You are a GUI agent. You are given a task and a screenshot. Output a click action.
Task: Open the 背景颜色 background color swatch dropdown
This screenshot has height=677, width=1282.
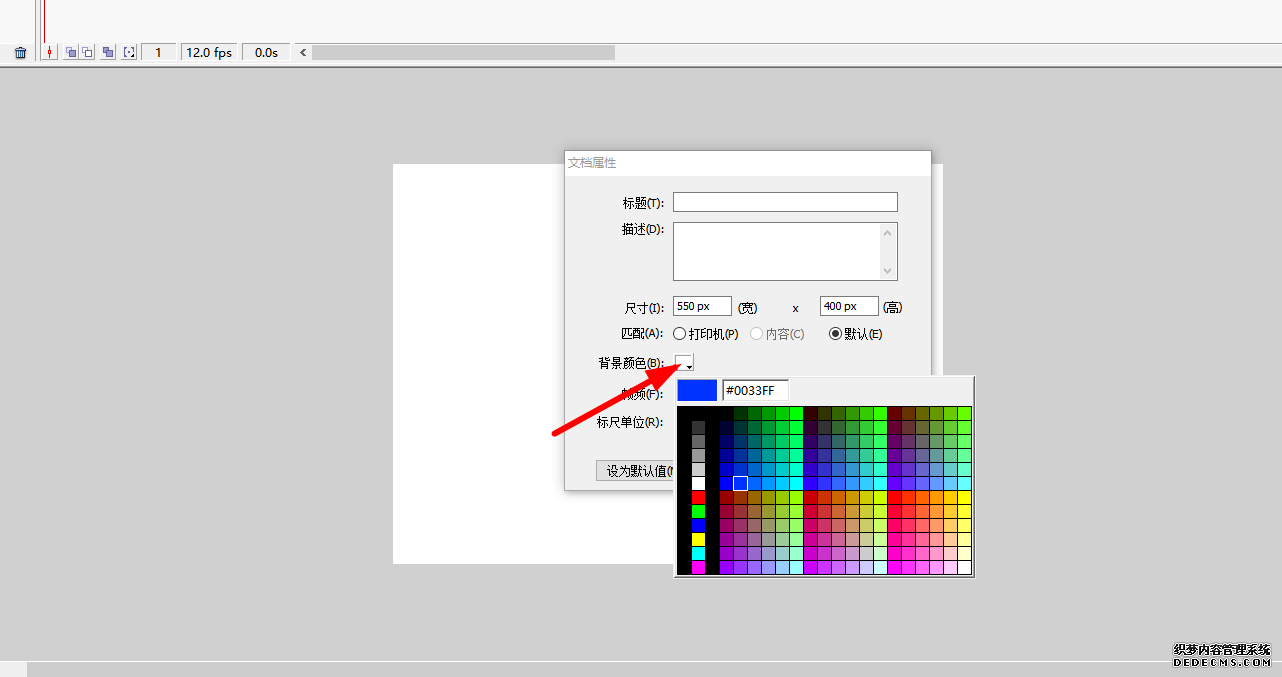[684, 363]
